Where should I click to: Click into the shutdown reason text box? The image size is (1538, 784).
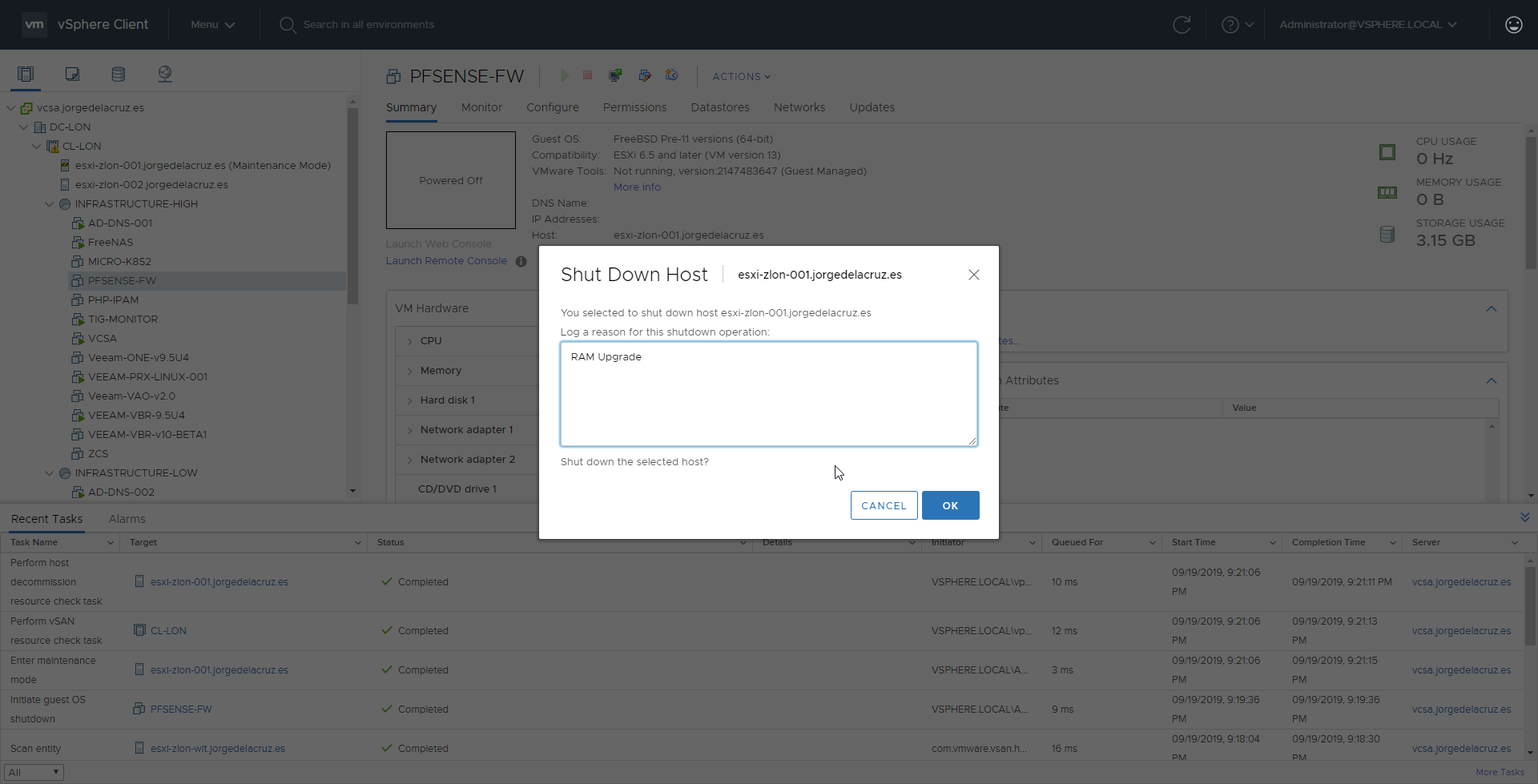click(x=769, y=394)
